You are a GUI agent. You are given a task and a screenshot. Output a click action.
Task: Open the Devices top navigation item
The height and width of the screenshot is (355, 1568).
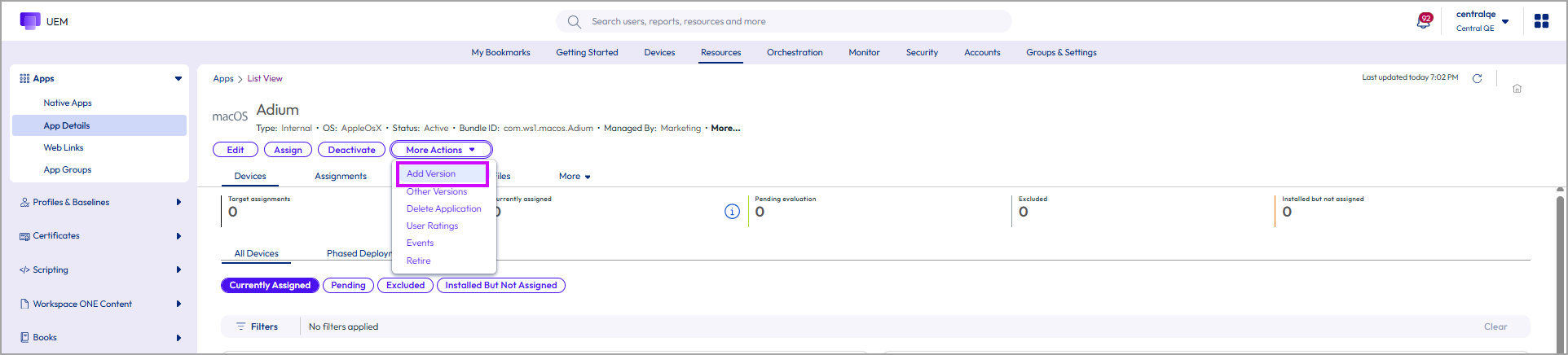pyautogui.click(x=659, y=52)
